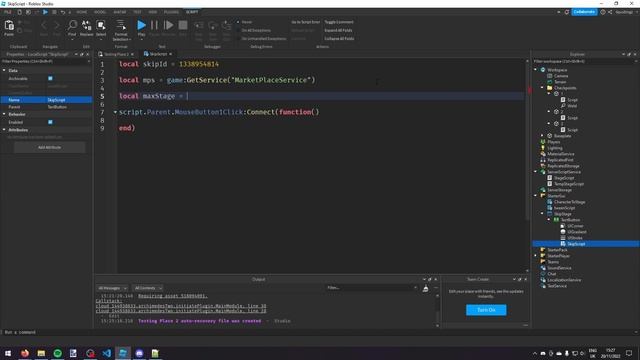640x360 pixels.
Task: Click the Pause icon in the Test group
Action: point(154,25)
